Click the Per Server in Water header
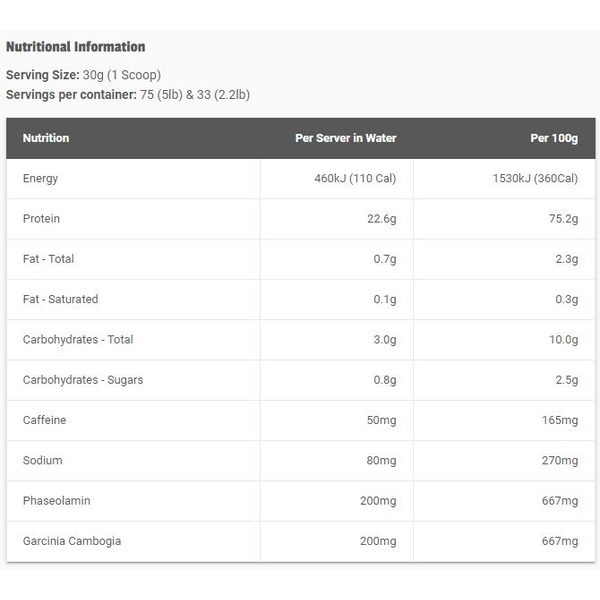Screen dimensions: 600x600 (x=346, y=138)
